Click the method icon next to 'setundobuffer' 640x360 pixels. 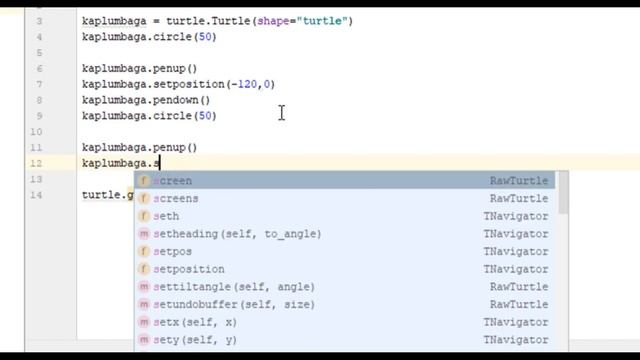point(144,304)
